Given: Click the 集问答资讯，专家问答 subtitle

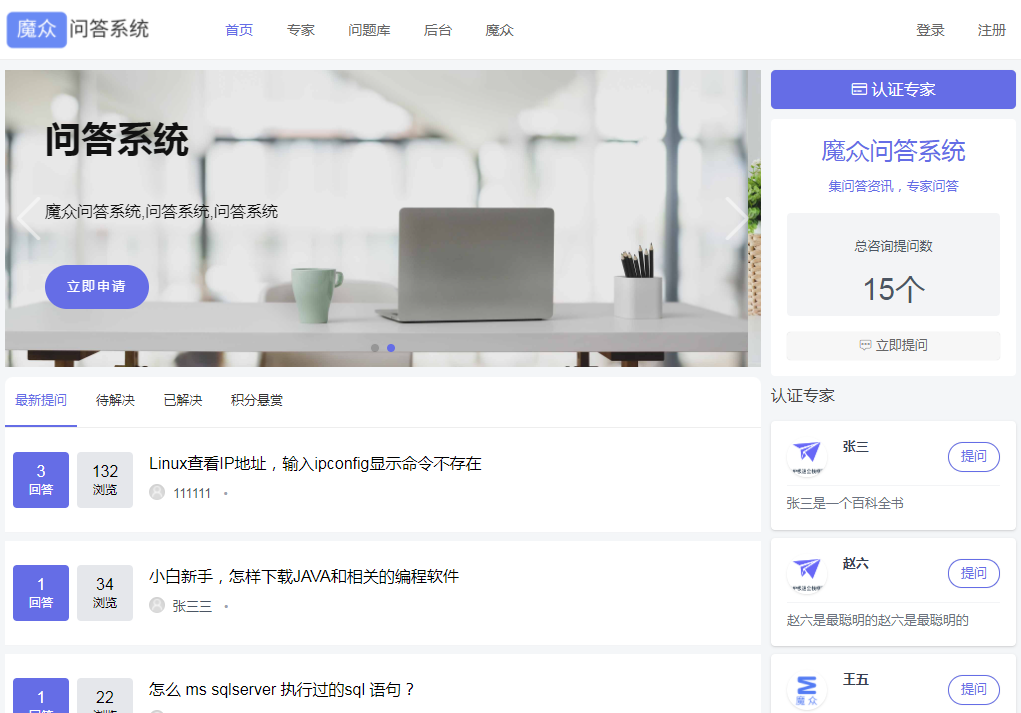Looking at the screenshot, I should [893, 186].
